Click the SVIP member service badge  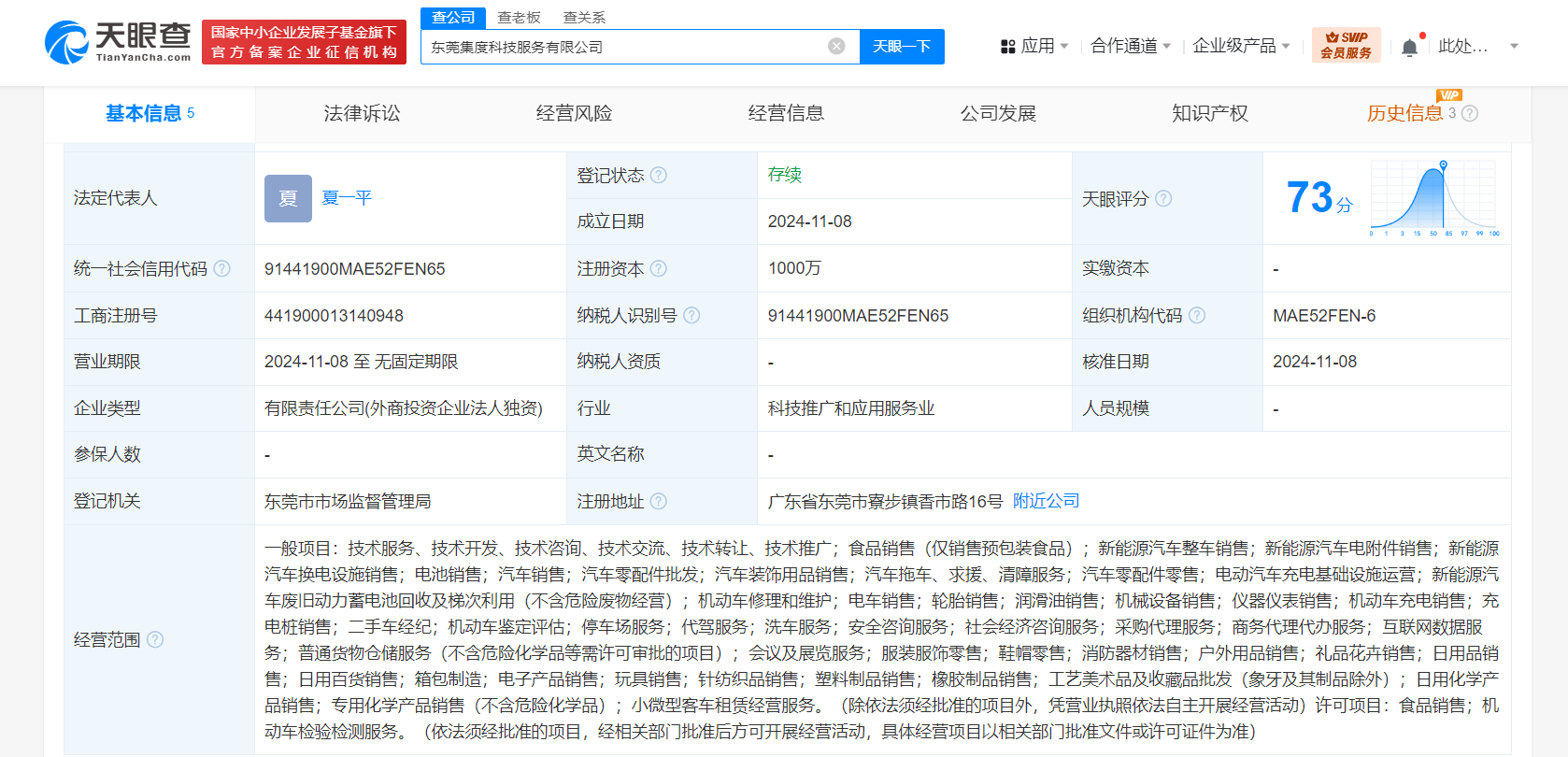pyautogui.click(x=1346, y=45)
